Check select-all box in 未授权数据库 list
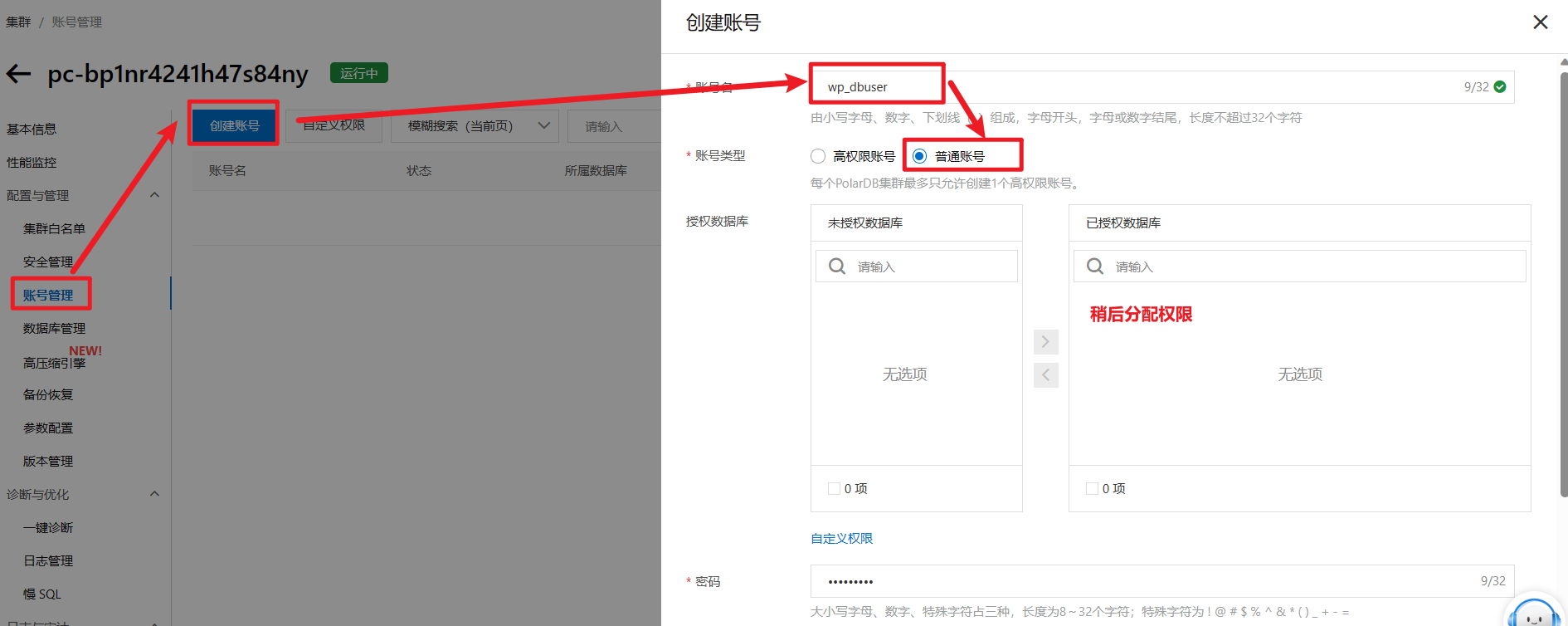Viewport: 1568px width, 626px height. coord(834,489)
